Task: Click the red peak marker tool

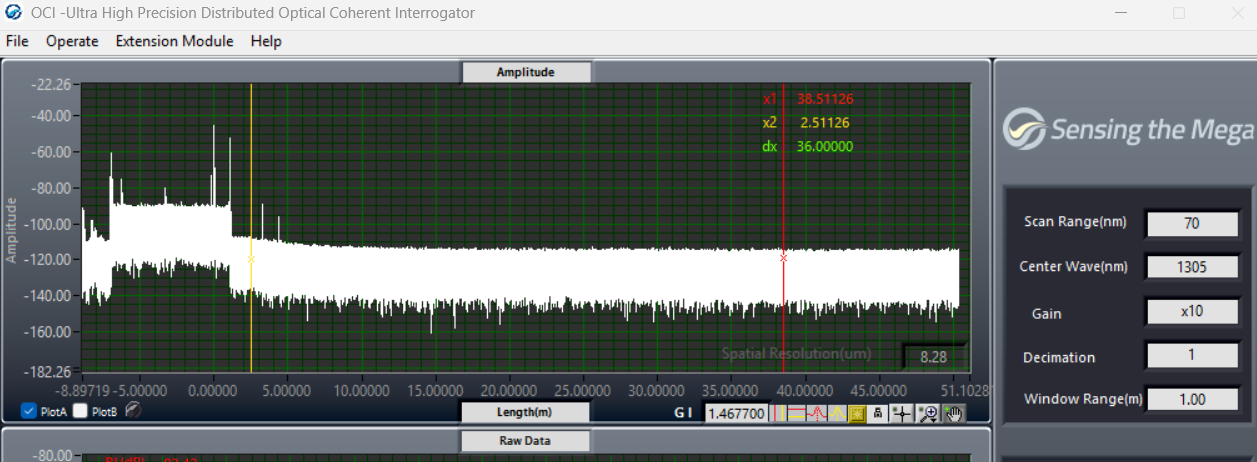Action: point(818,413)
